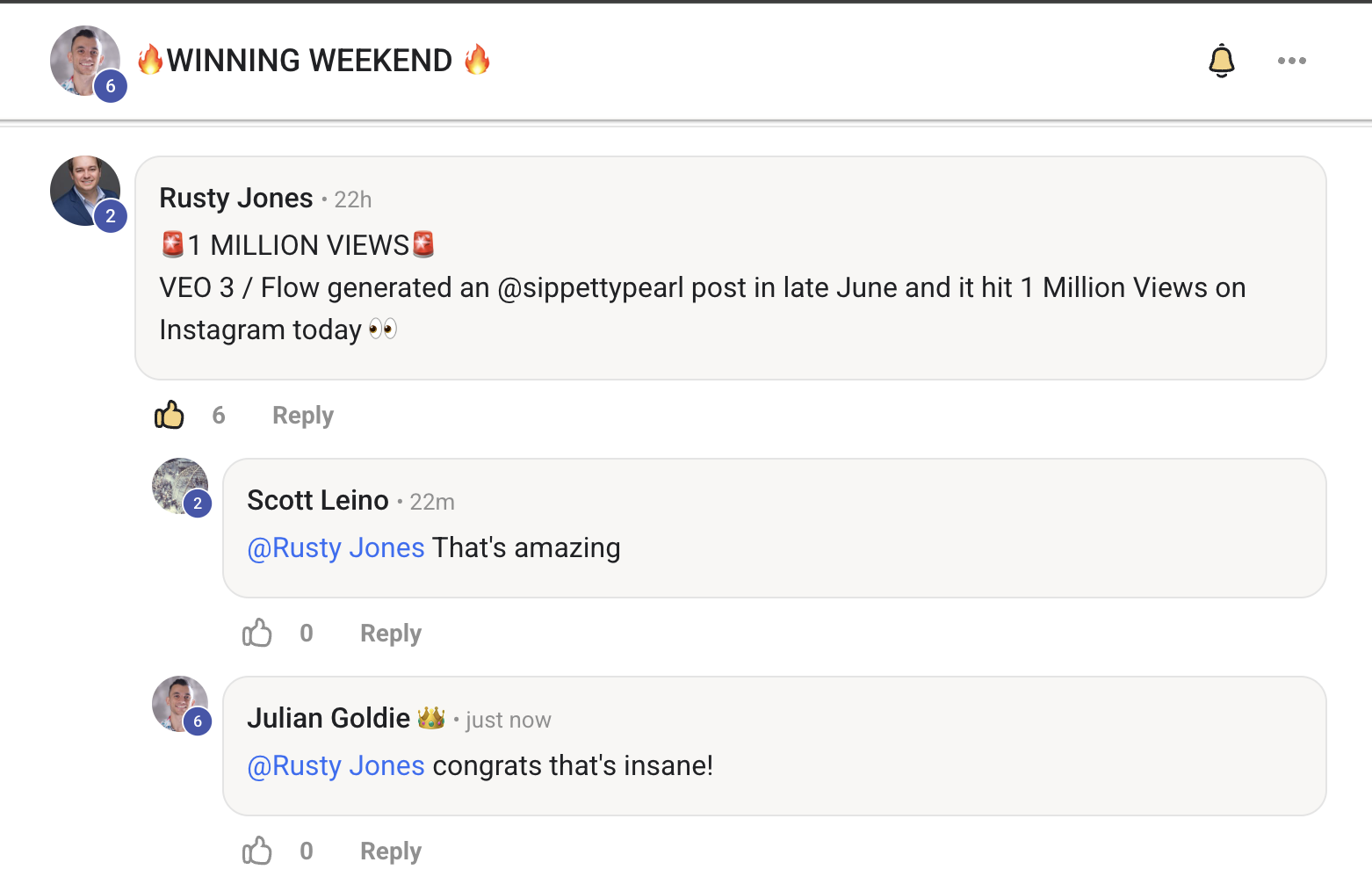This screenshot has width=1372, height=884.
Task: Click the level 2 badge on Rusty's avatar
Action: point(111,216)
